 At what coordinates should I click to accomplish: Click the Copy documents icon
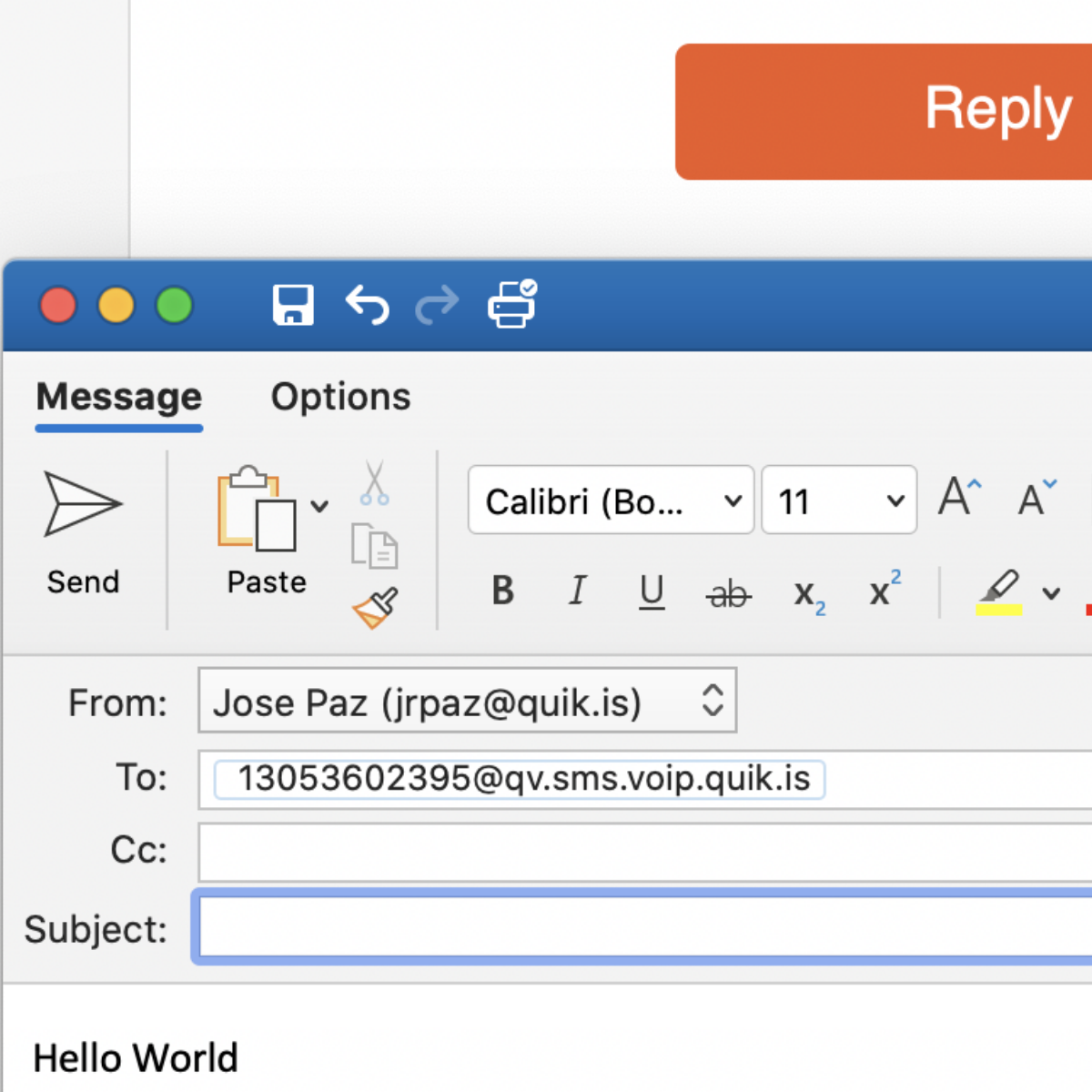(374, 545)
